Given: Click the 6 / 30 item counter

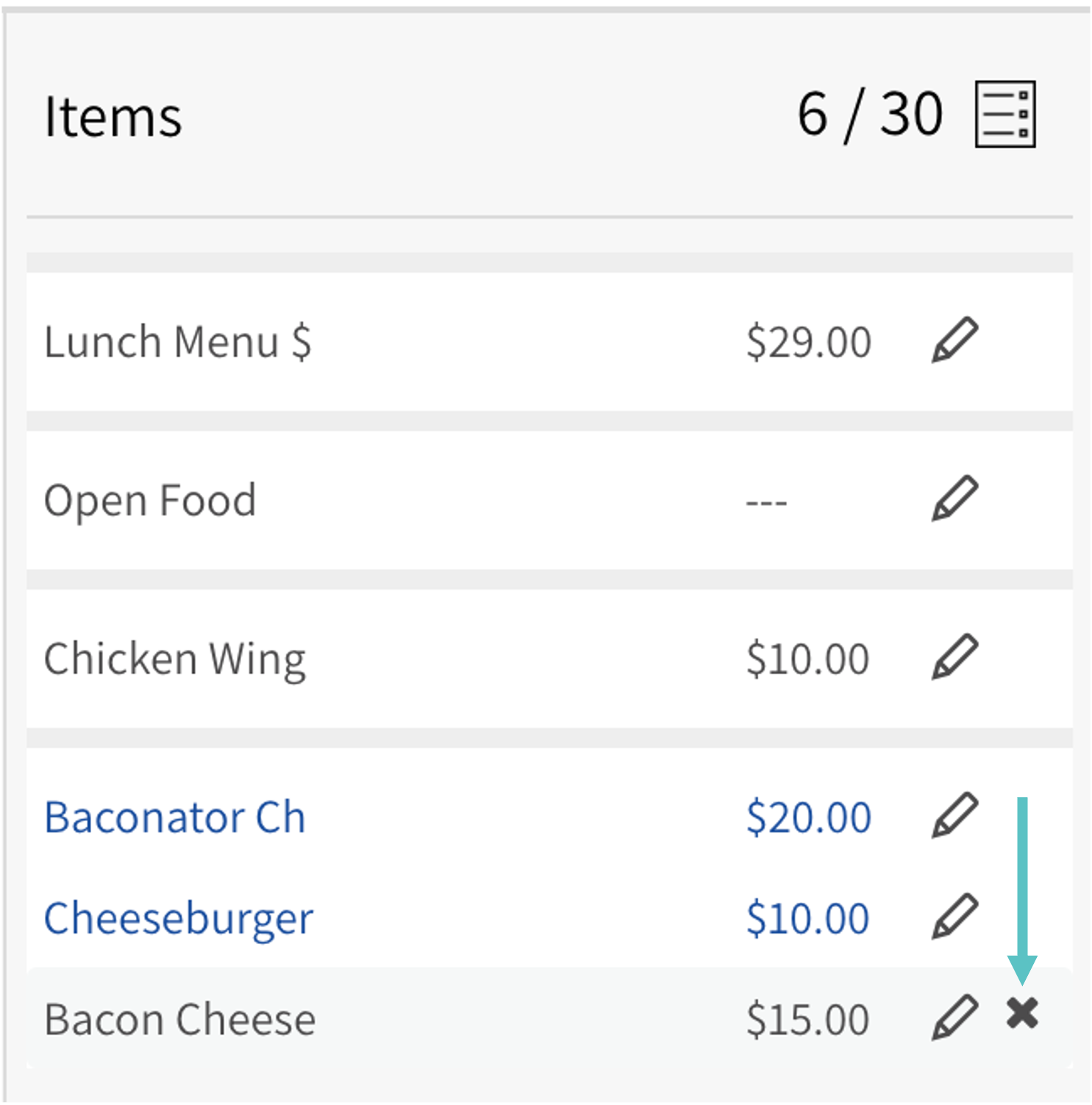Looking at the screenshot, I should pyautogui.click(x=870, y=115).
